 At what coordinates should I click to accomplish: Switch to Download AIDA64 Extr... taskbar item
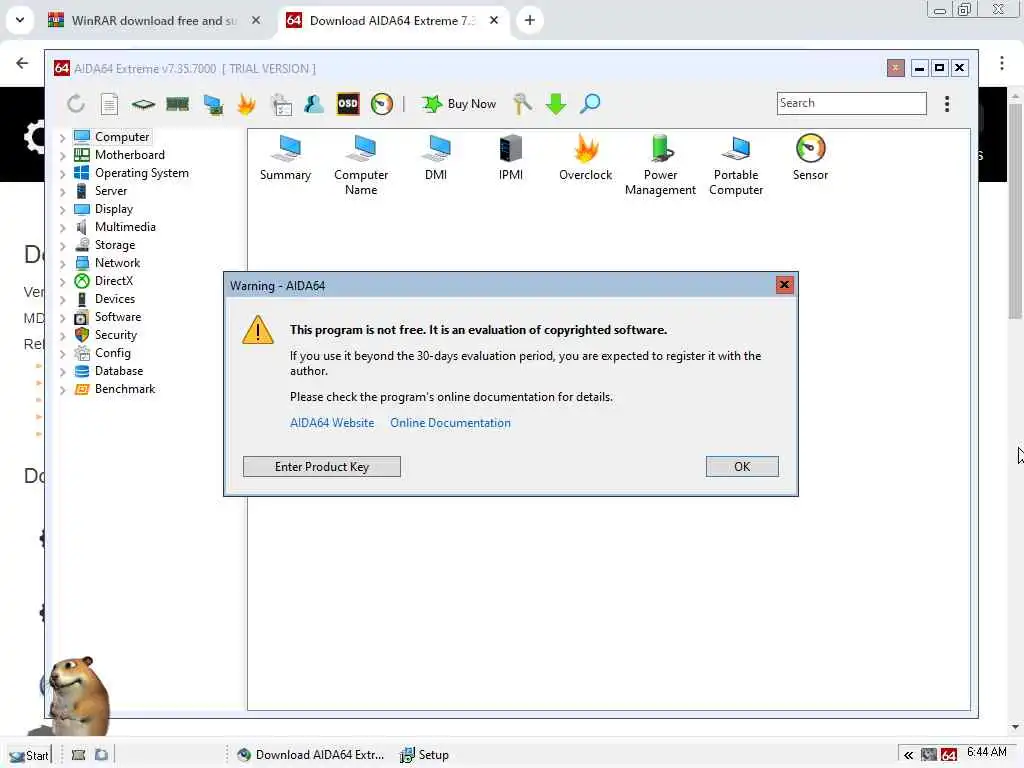pos(311,755)
